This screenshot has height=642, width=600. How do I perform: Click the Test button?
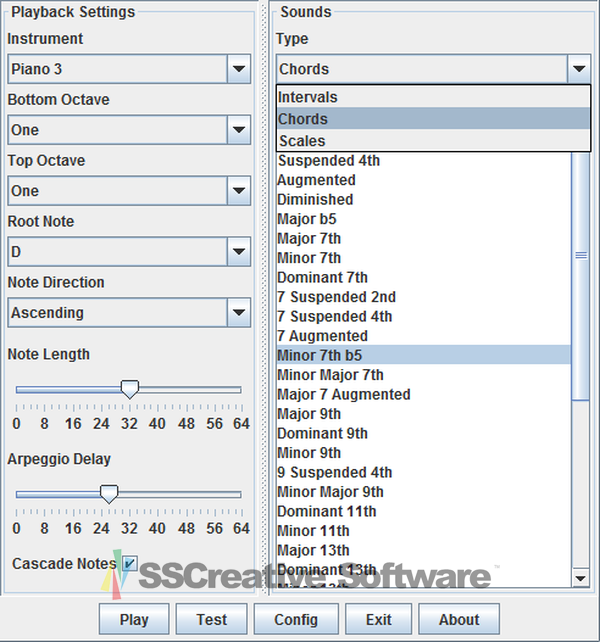click(x=211, y=619)
